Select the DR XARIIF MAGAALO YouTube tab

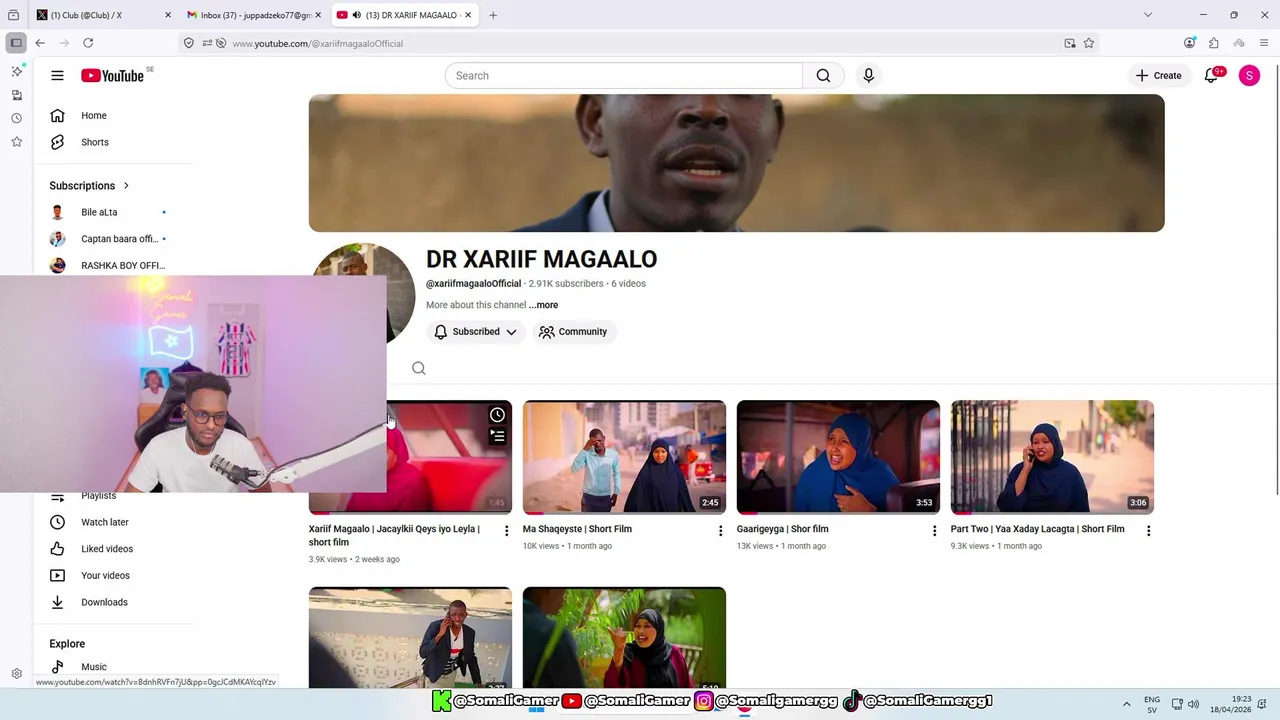(x=404, y=15)
